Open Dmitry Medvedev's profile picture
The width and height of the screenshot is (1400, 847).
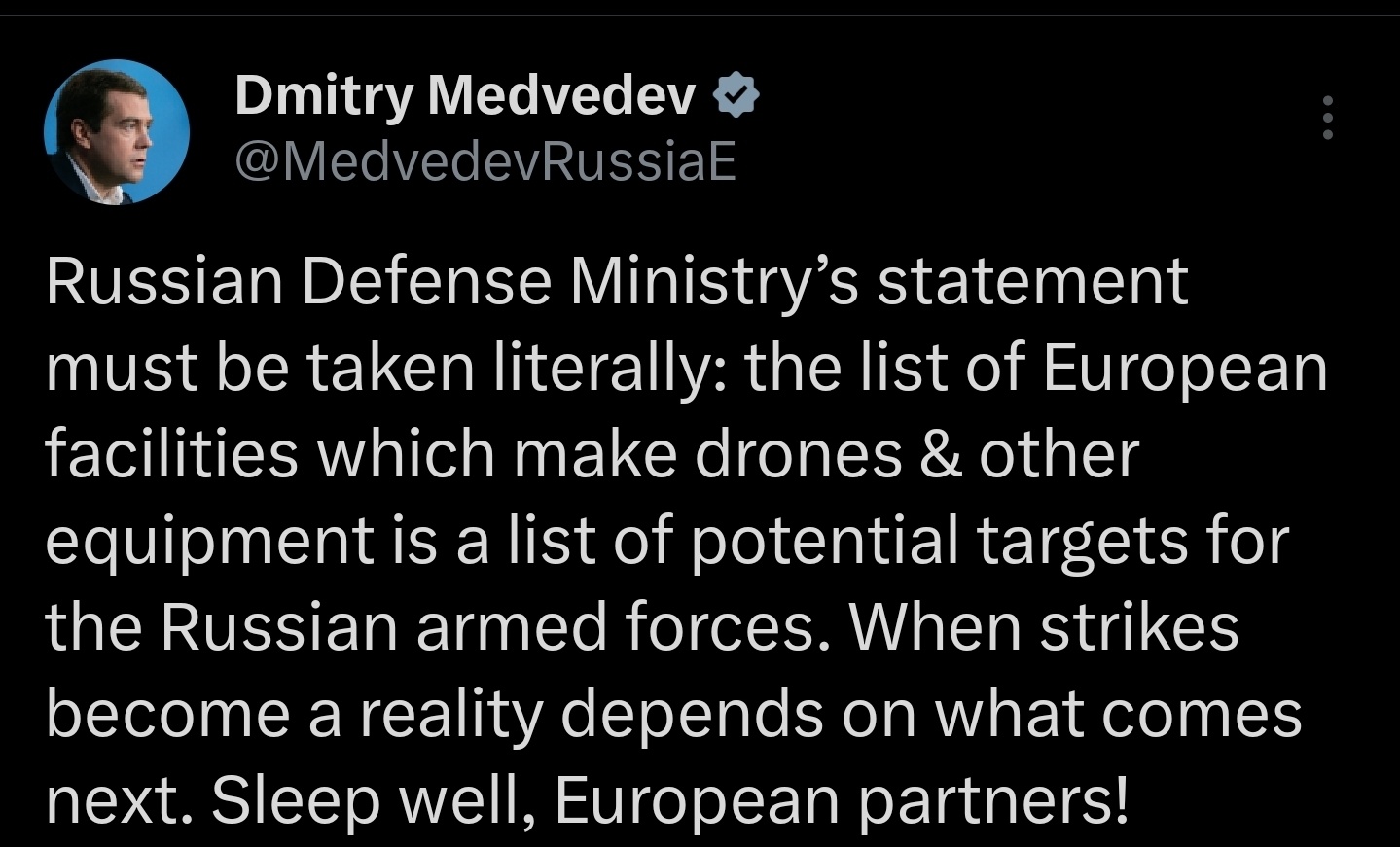click(117, 132)
